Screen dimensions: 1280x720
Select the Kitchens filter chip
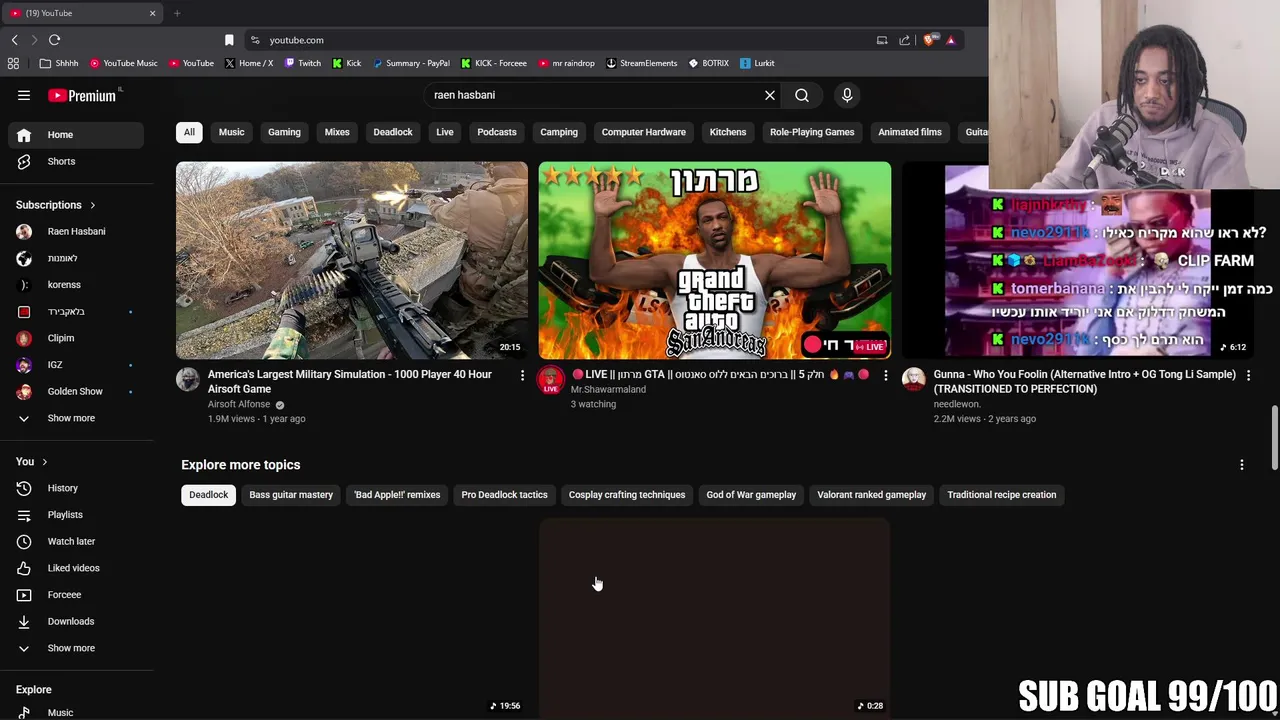tap(728, 132)
